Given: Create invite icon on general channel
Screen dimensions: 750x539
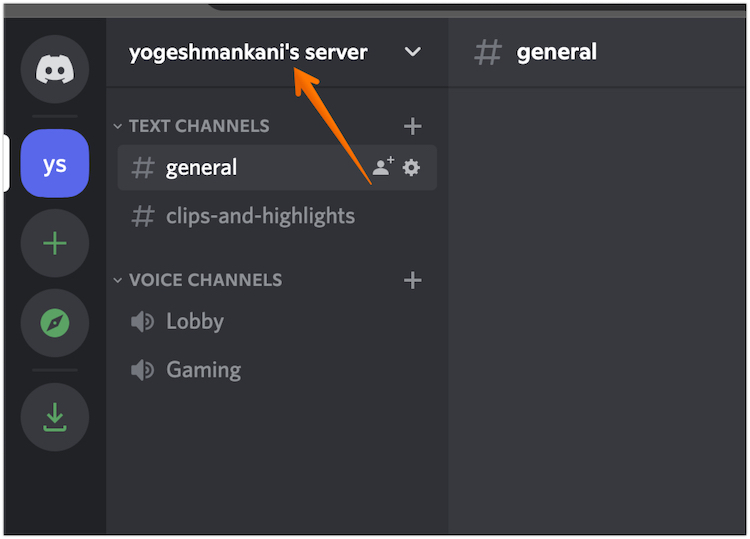Looking at the screenshot, I should pos(383,167).
